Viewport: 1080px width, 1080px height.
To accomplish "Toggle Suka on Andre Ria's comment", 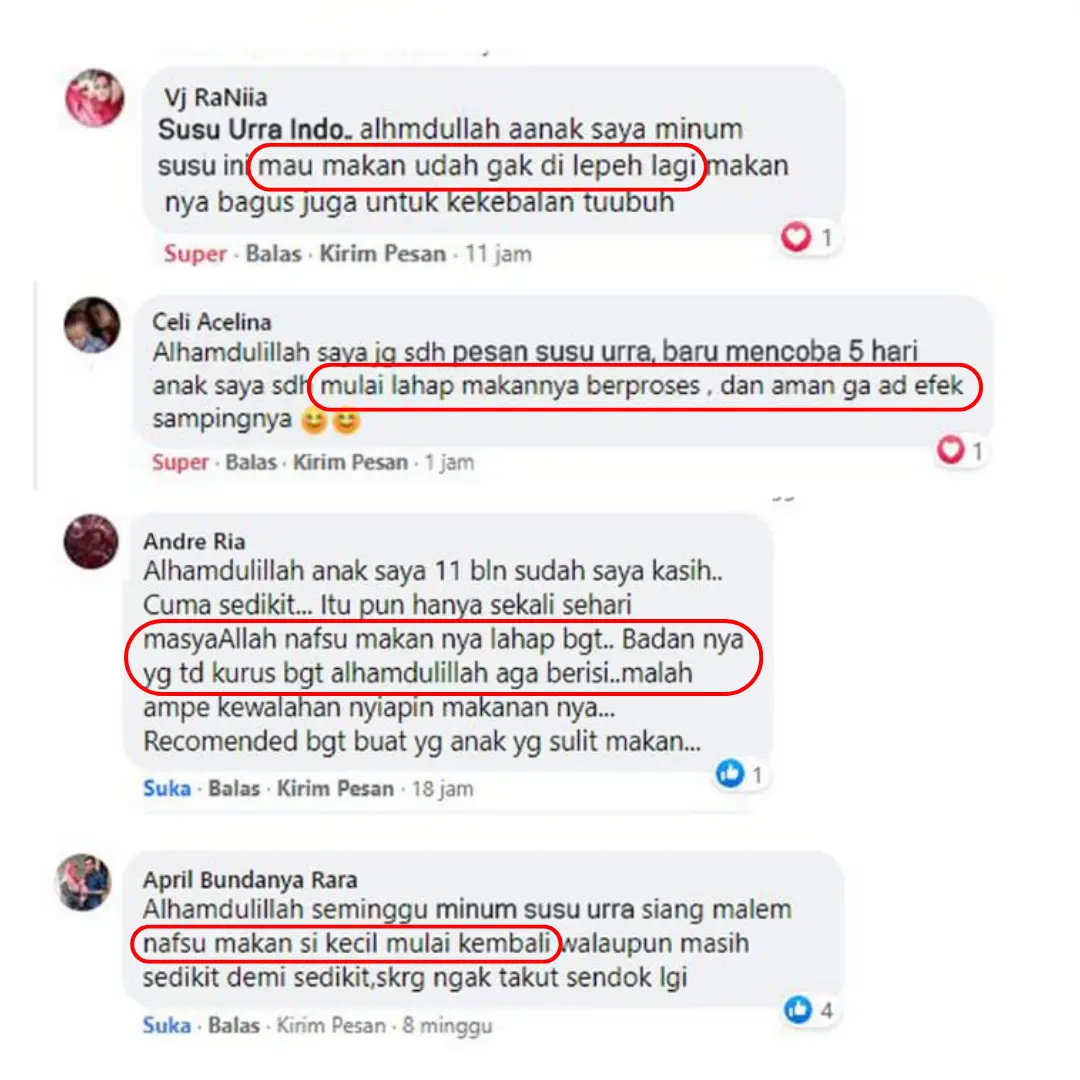I will click(167, 788).
